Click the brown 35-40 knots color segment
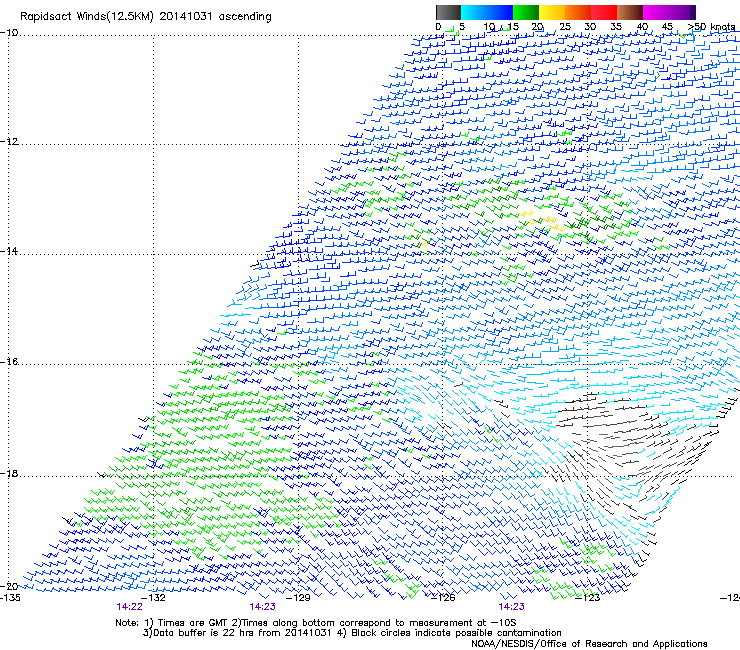This screenshot has height=650, width=740. (630, 12)
